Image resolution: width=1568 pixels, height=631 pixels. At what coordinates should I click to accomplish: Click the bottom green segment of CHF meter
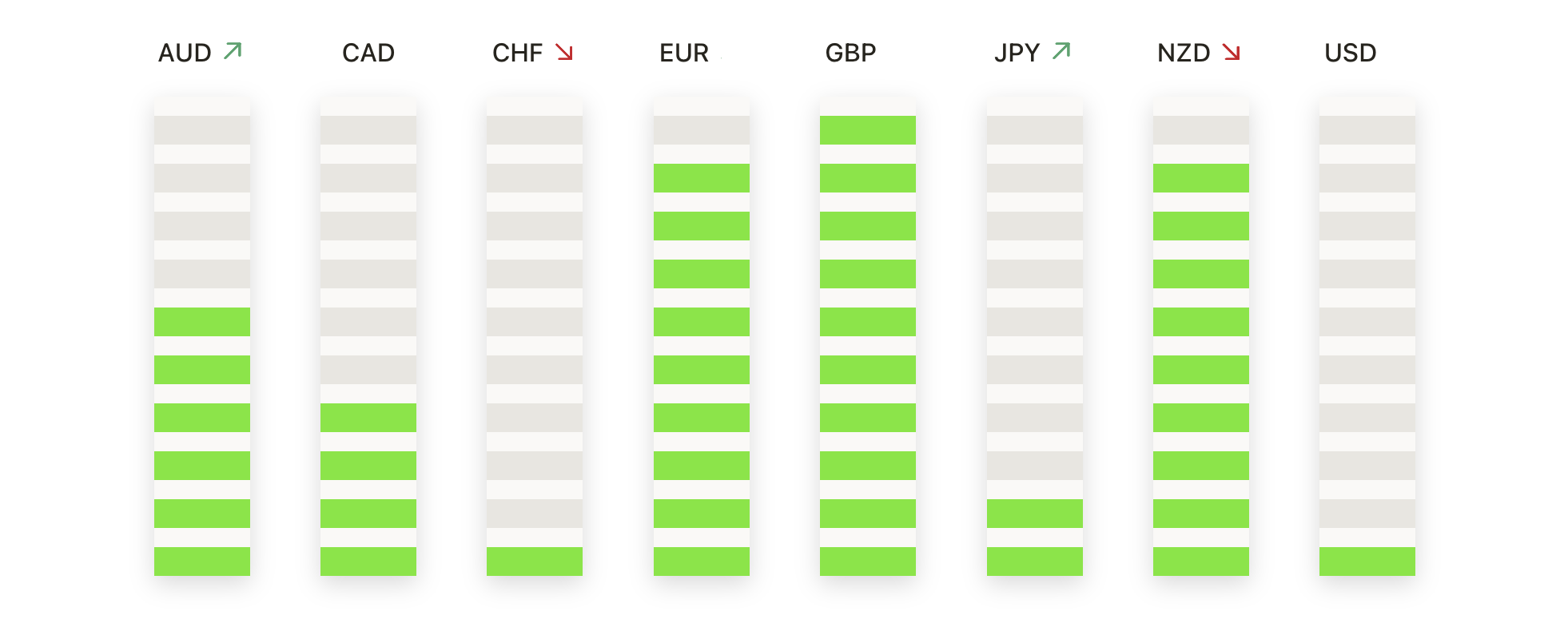click(x=535, y=562)
